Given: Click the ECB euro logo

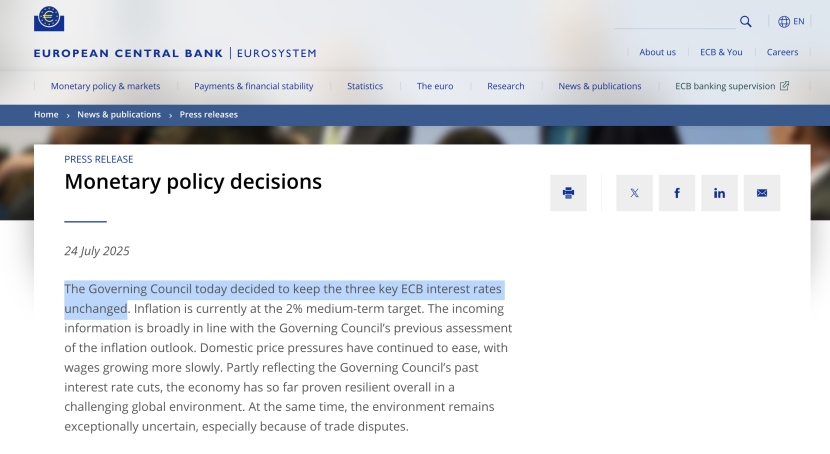Looking at the screenshot, I should click(x=49, y=19).
